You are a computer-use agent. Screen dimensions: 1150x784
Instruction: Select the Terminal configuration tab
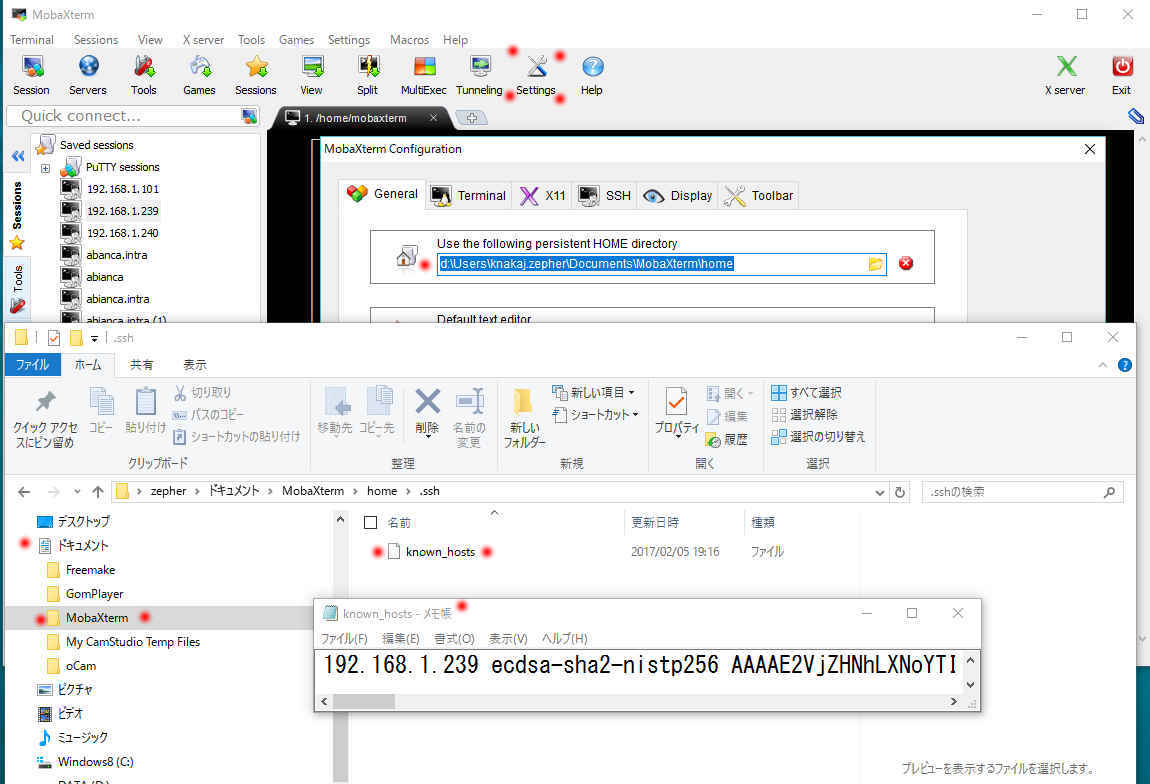point(469,195)
